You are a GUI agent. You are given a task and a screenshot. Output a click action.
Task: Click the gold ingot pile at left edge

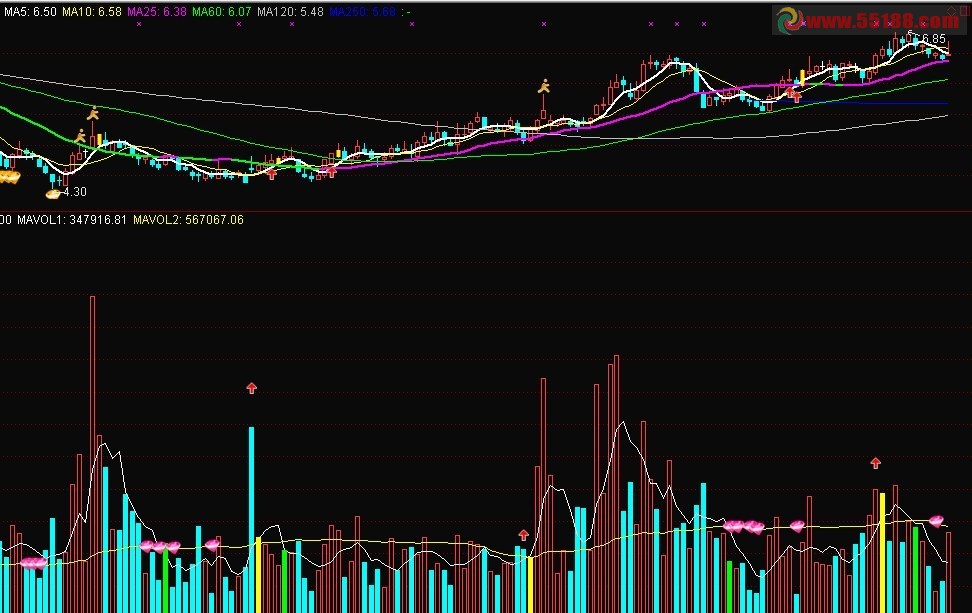tap(10, 178)
